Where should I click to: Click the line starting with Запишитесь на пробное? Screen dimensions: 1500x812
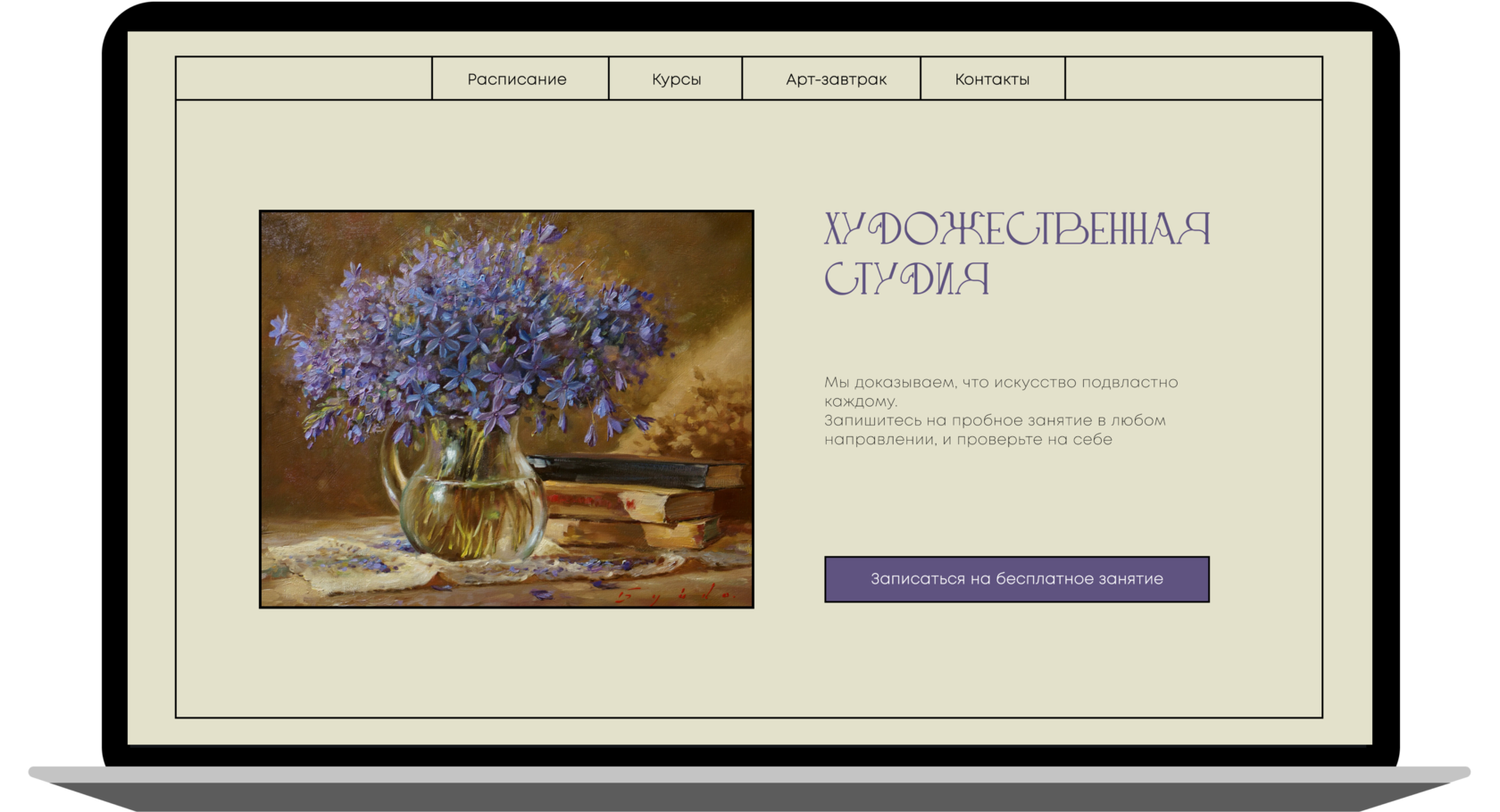coord(994,420)
